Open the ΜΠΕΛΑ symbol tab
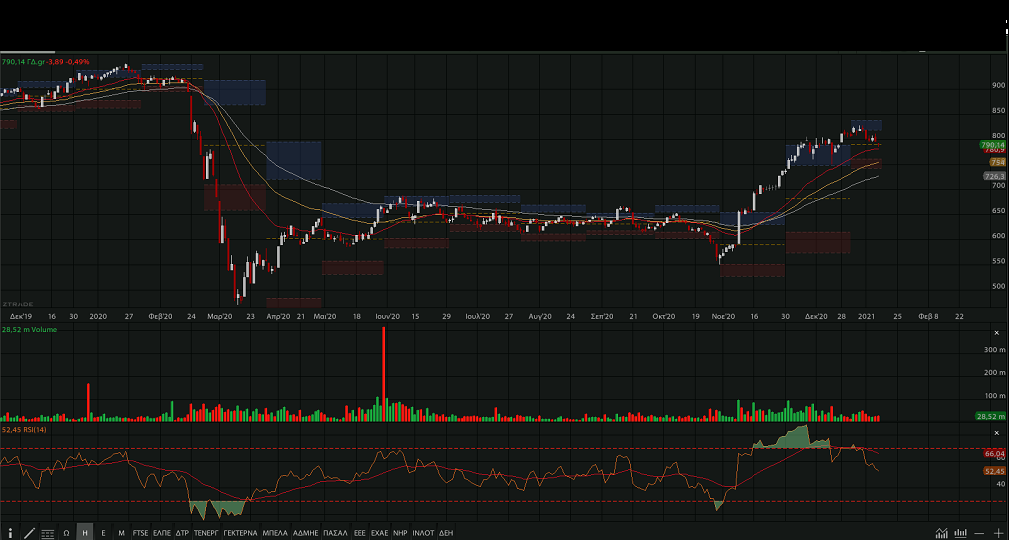This screenshot has height=540, width=1009. [x=275, y=533]
